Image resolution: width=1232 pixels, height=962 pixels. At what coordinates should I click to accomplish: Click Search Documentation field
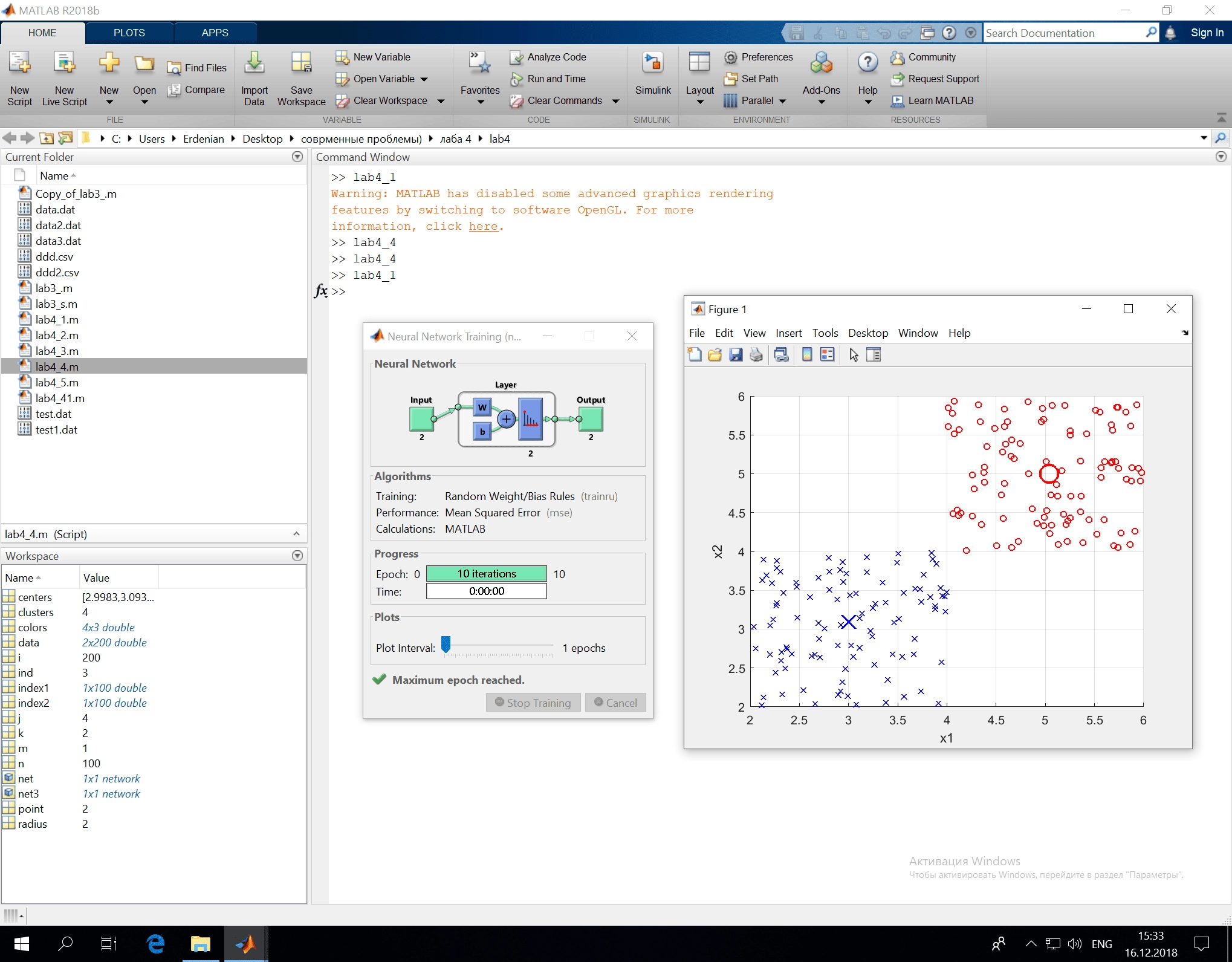point(1064,33)
